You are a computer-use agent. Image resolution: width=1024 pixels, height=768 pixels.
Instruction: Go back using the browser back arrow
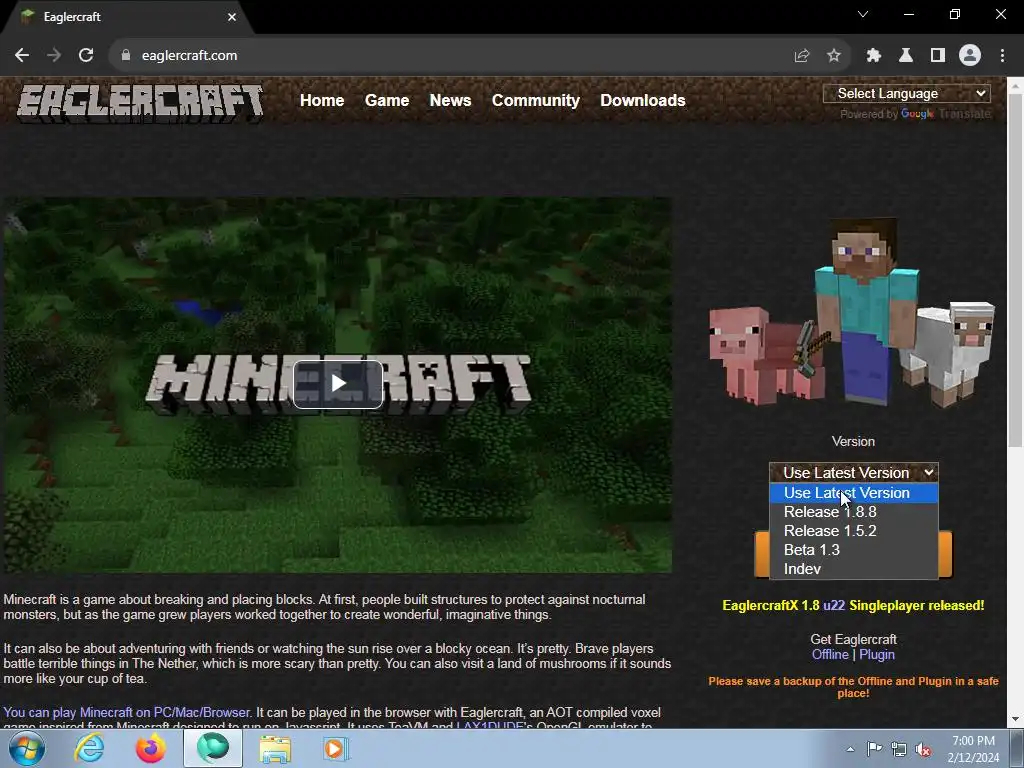(22, 56)
